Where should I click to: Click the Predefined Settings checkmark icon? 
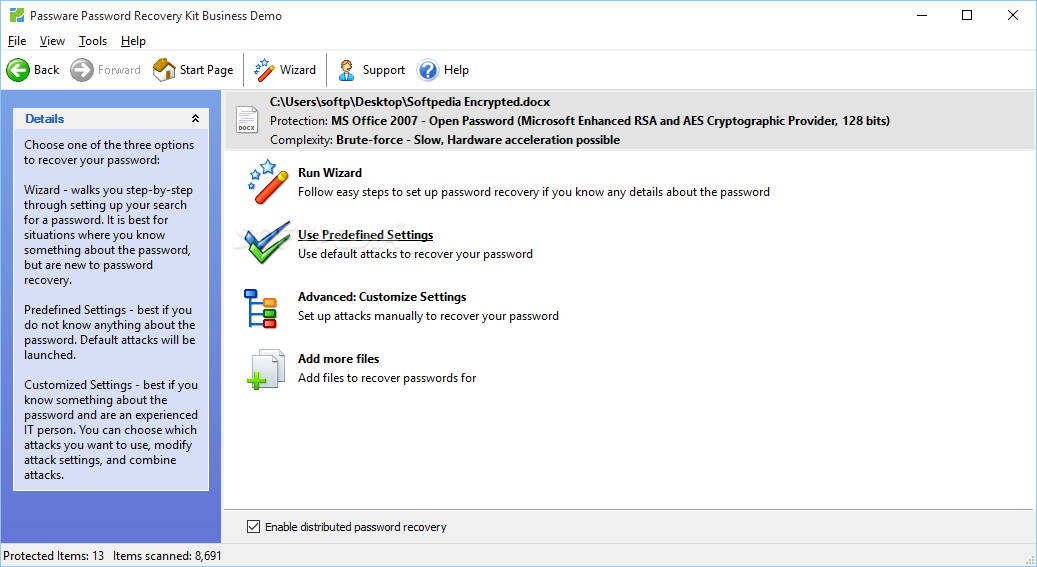click(x=266, y=243)
